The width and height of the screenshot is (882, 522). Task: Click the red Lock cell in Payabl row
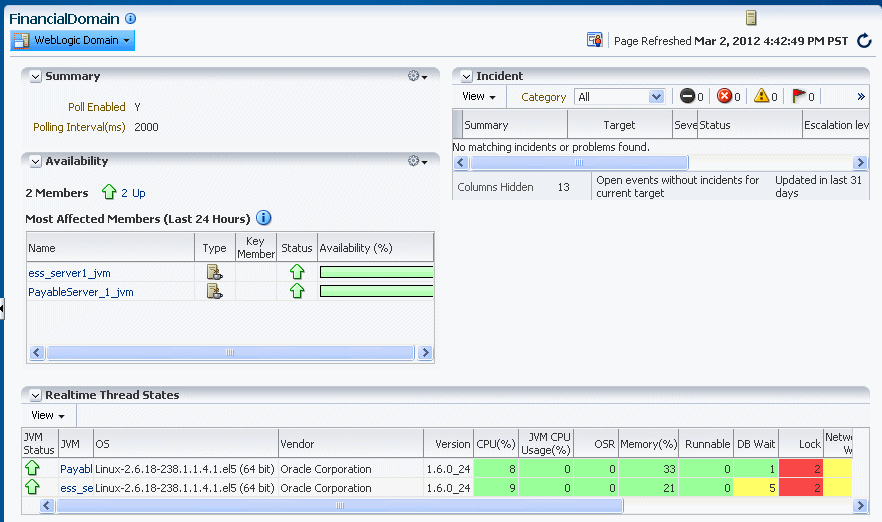(801, 469)
